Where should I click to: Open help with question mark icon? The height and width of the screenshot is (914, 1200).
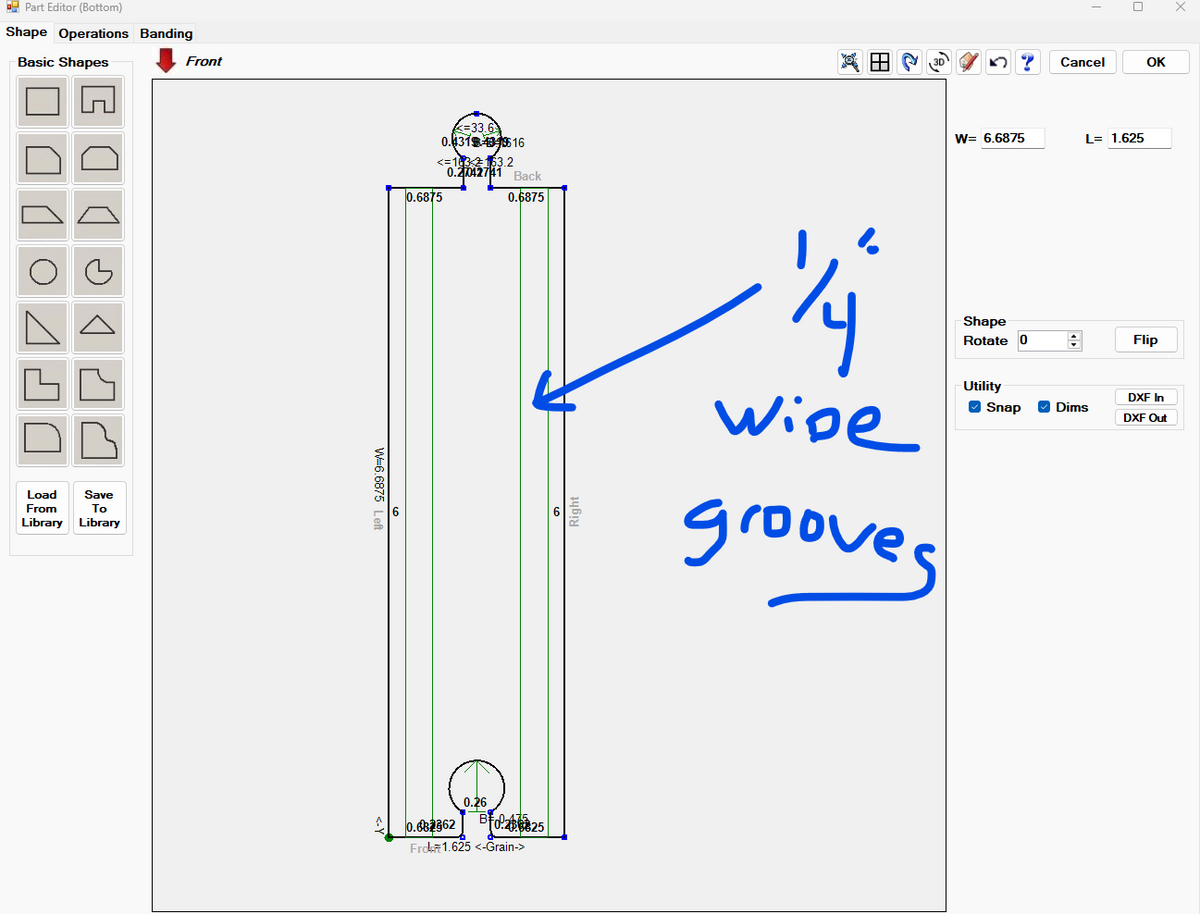coord(1027,62)
